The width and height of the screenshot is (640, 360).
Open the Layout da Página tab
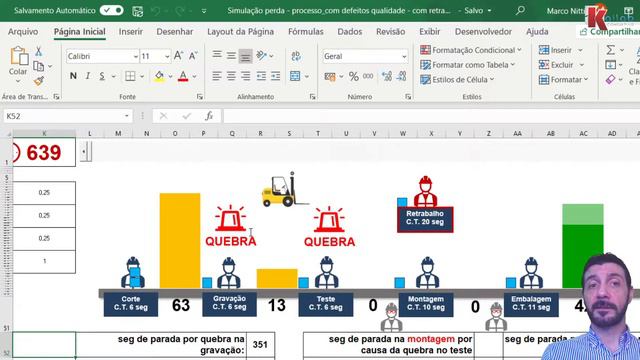tap(240, 31)
